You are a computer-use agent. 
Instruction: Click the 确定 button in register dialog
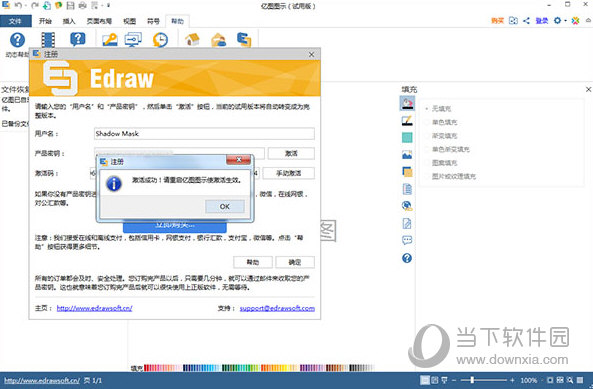pos(295,262)
